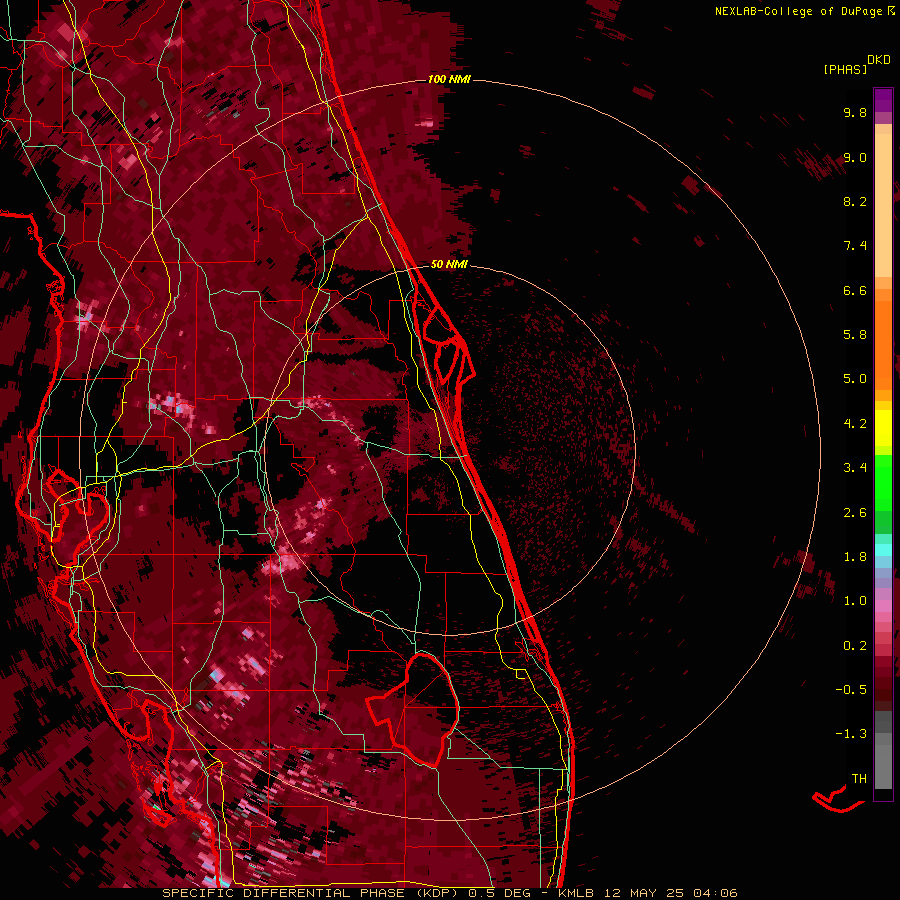
Task: Select the -1.3 scale value
Action: [851, 734]
